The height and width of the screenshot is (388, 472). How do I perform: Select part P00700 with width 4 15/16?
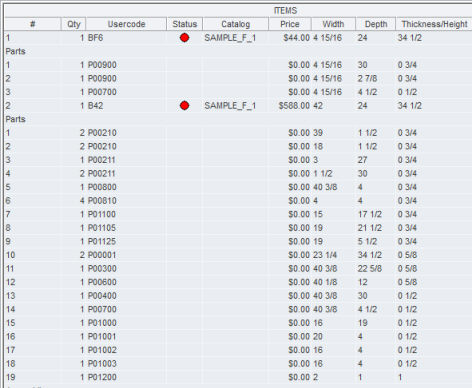click(238, 92)
